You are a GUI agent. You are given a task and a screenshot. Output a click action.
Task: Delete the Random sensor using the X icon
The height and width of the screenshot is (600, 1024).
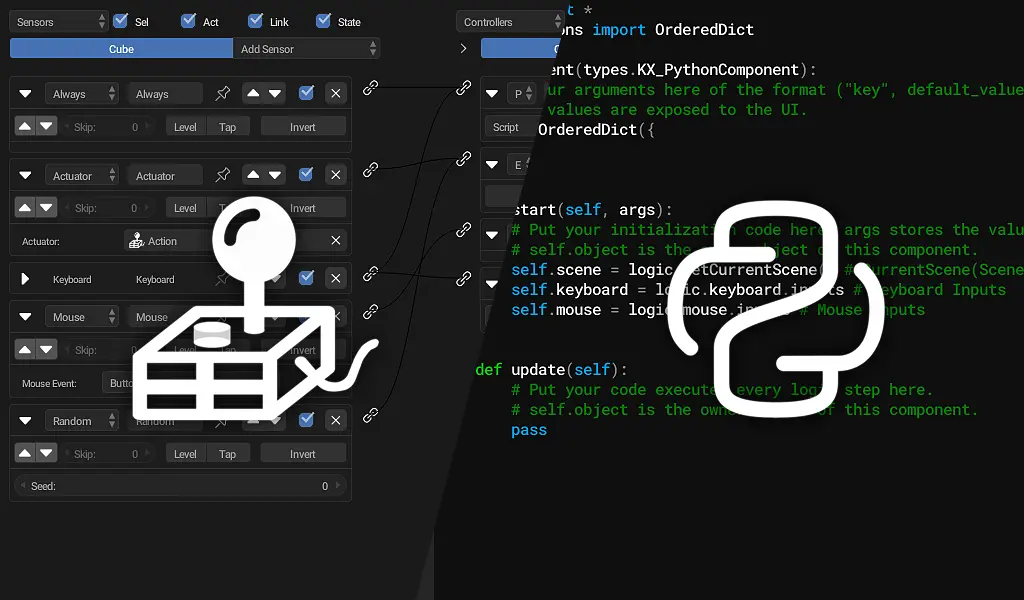[336, 420]
